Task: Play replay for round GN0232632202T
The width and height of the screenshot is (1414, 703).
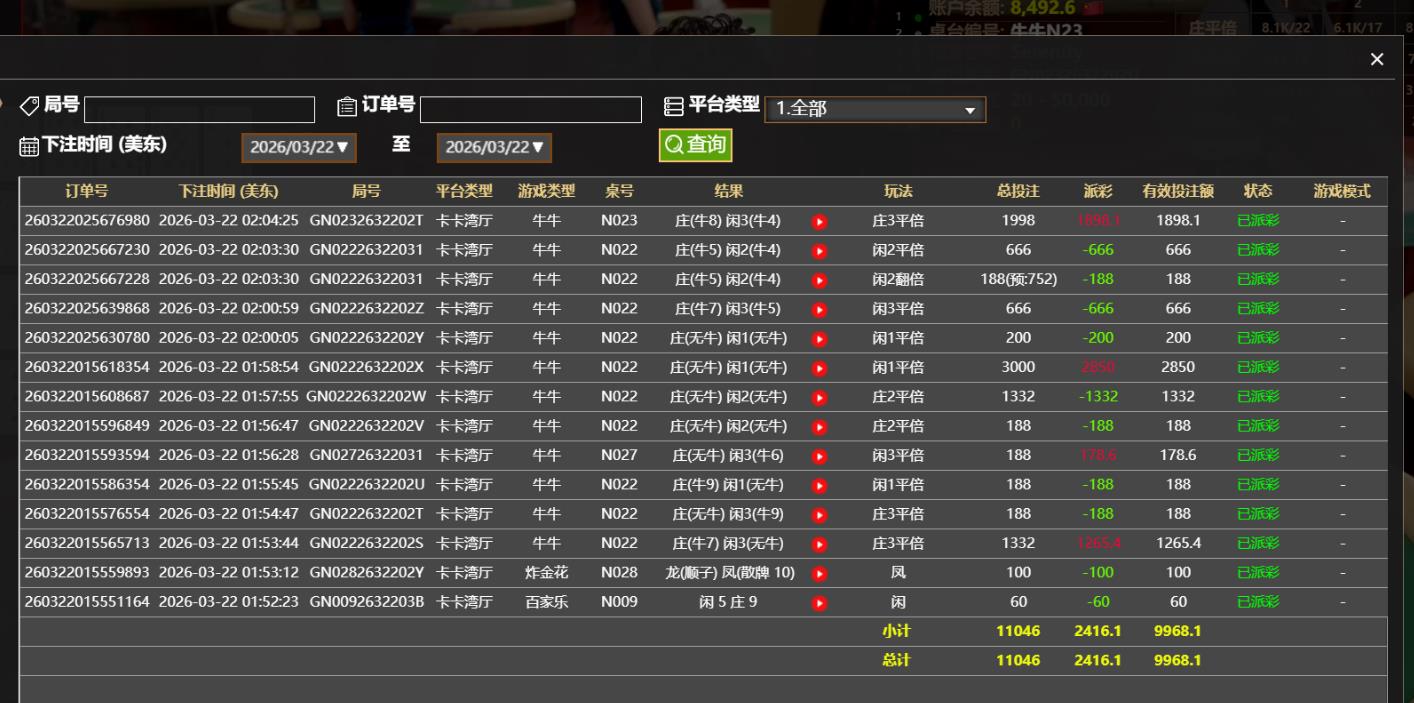Action: (819, 222)
